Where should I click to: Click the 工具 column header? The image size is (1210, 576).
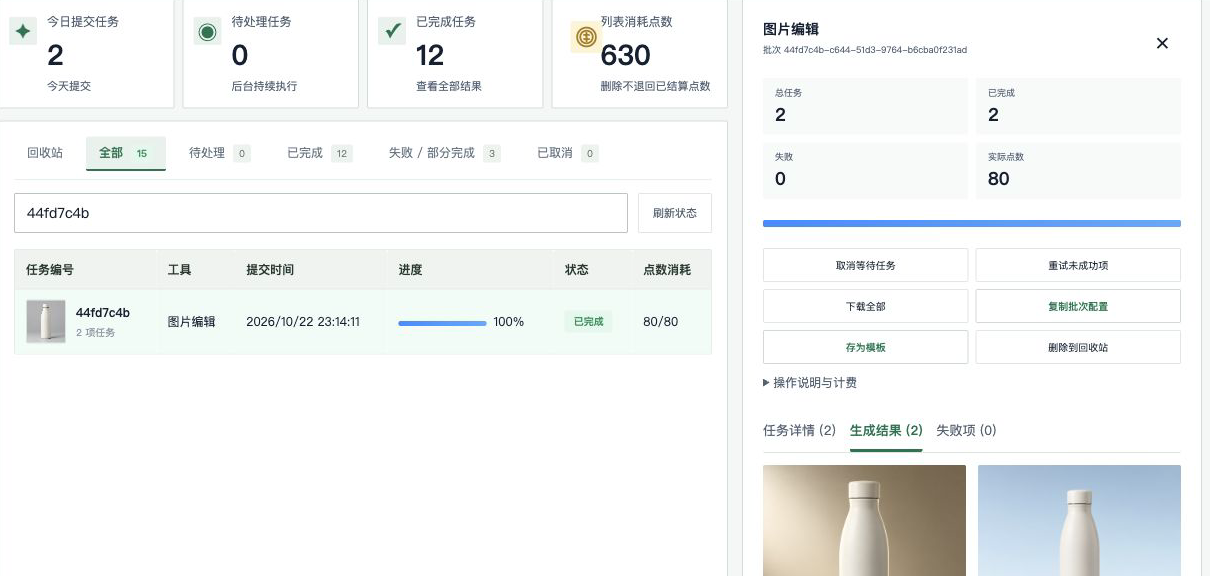[179, 270]
